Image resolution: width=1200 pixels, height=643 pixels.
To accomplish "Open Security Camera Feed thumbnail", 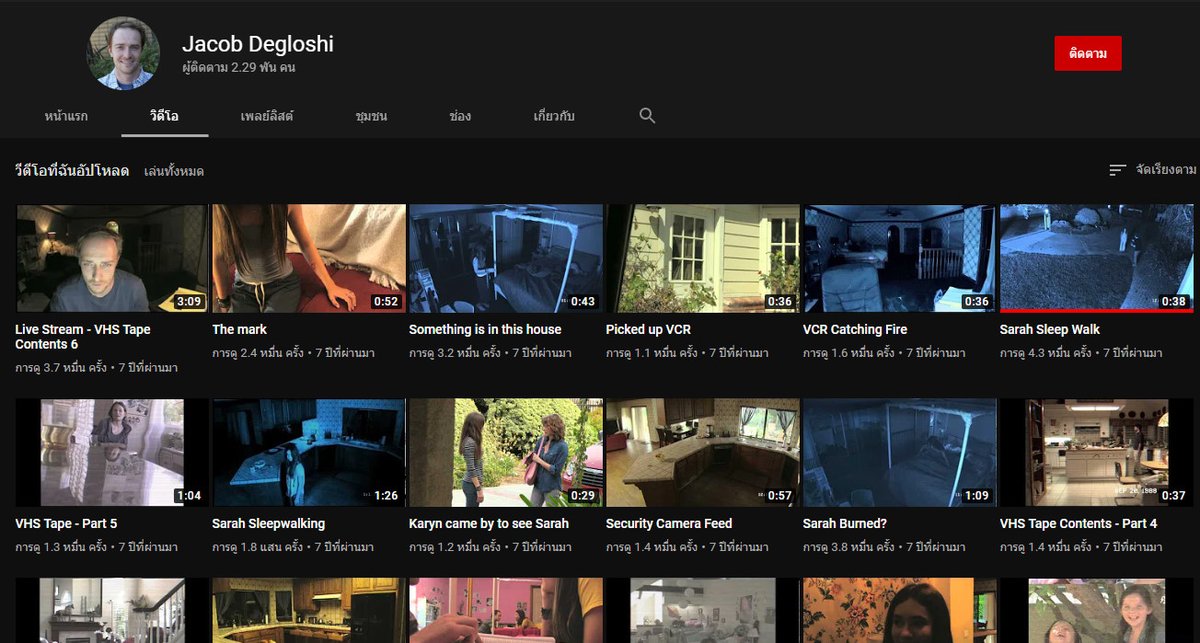I will [703, 453].
